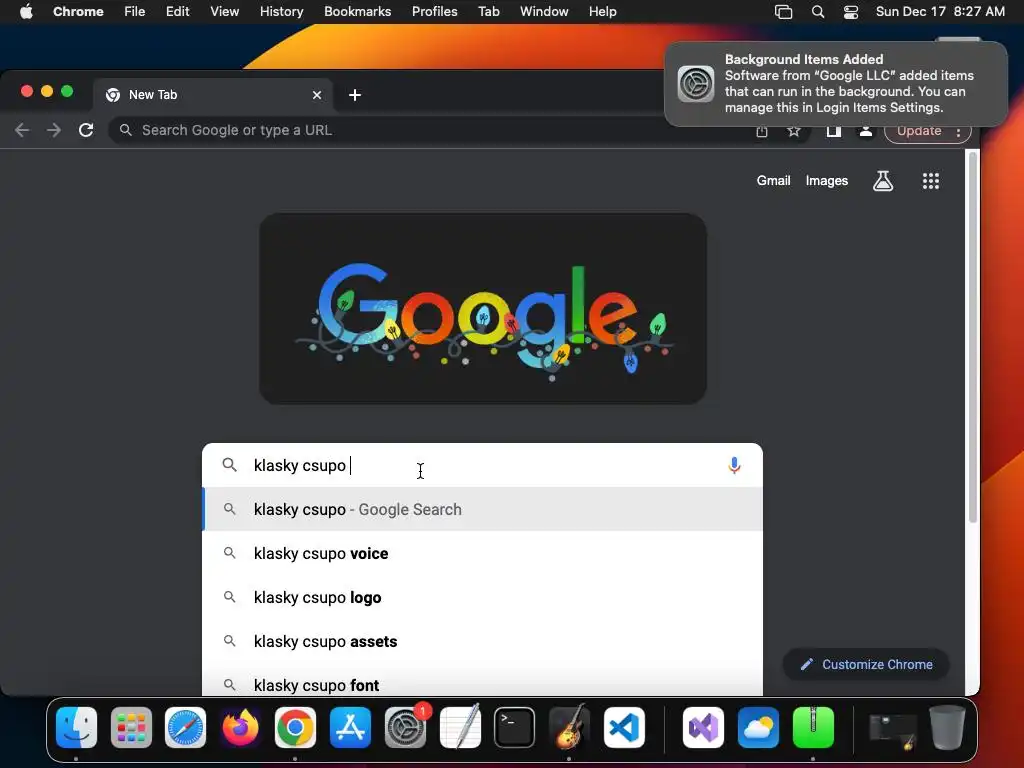This screenshot has width=1024, height=768.
Task: Open the History menu
Action: 281,12
